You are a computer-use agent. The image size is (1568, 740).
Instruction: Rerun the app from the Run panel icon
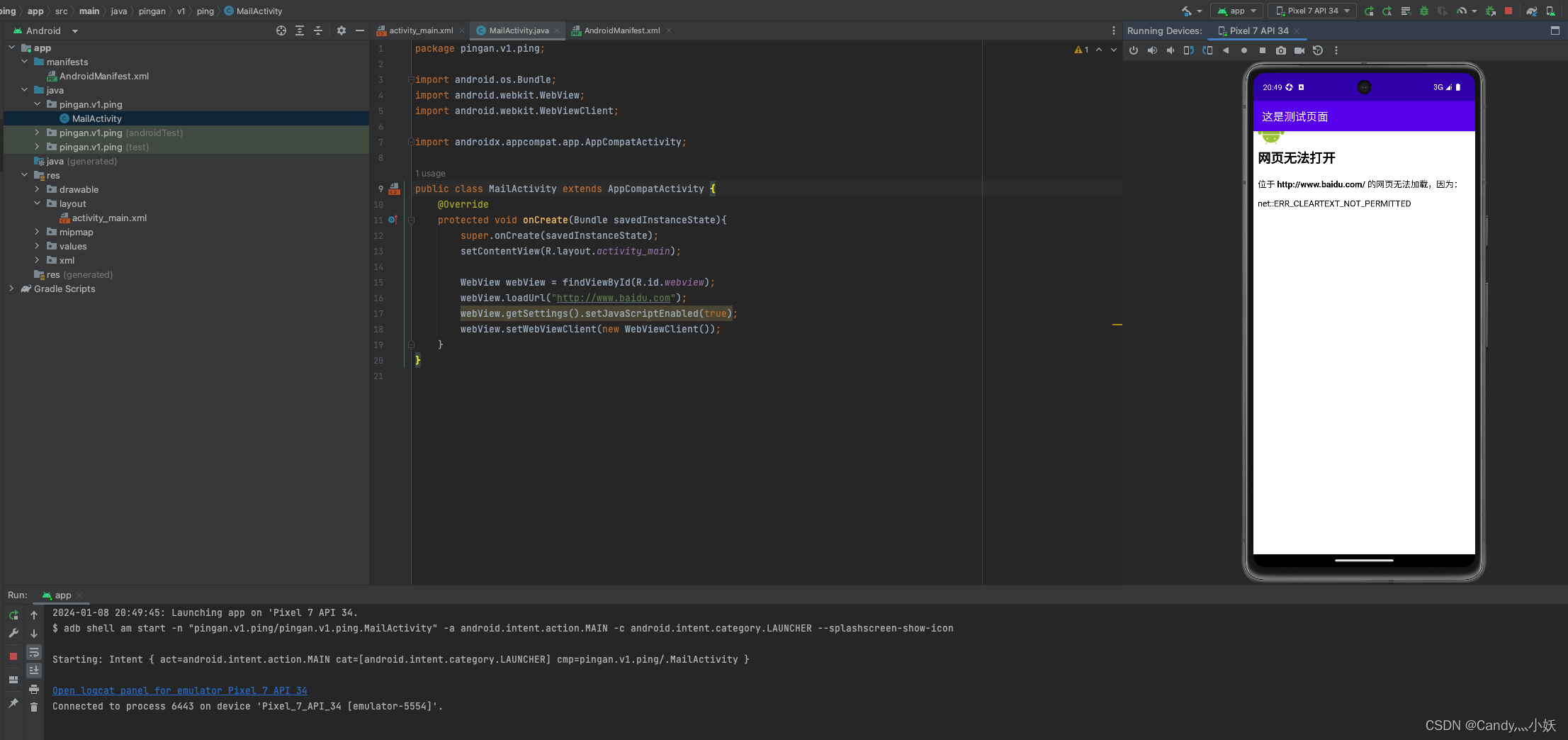[13, 615]
